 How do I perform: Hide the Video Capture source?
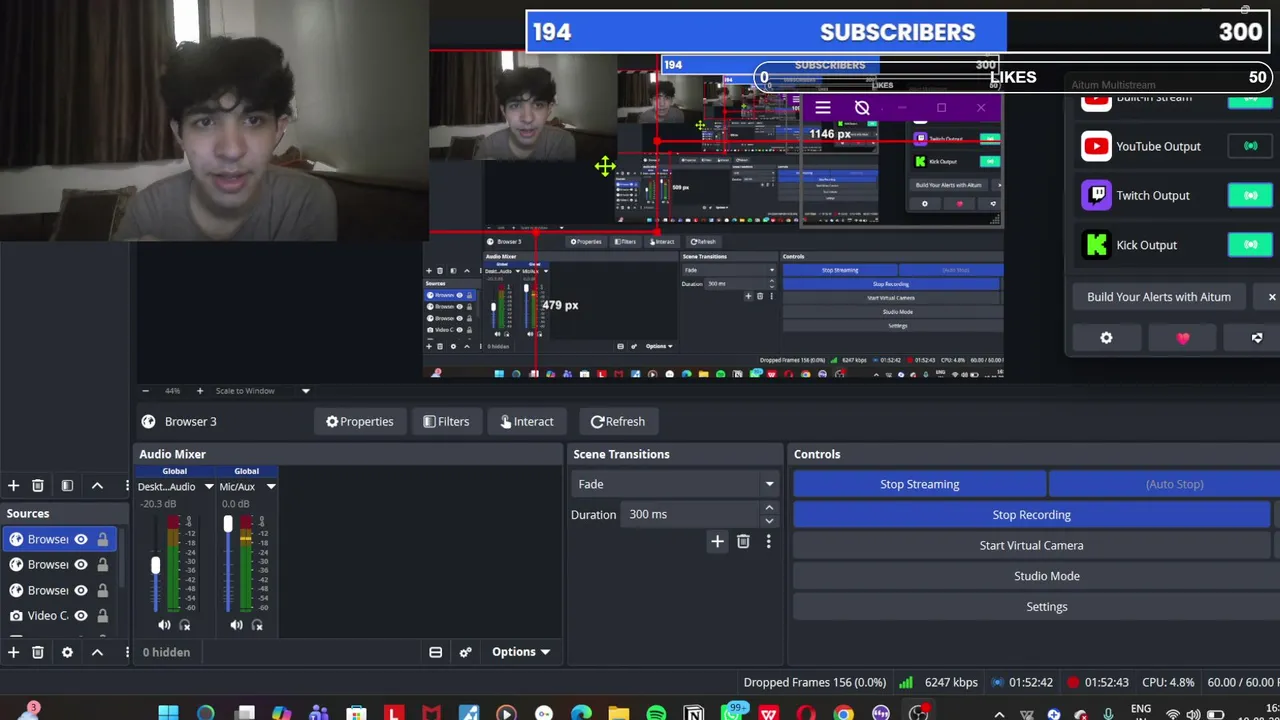click(81, 616)
